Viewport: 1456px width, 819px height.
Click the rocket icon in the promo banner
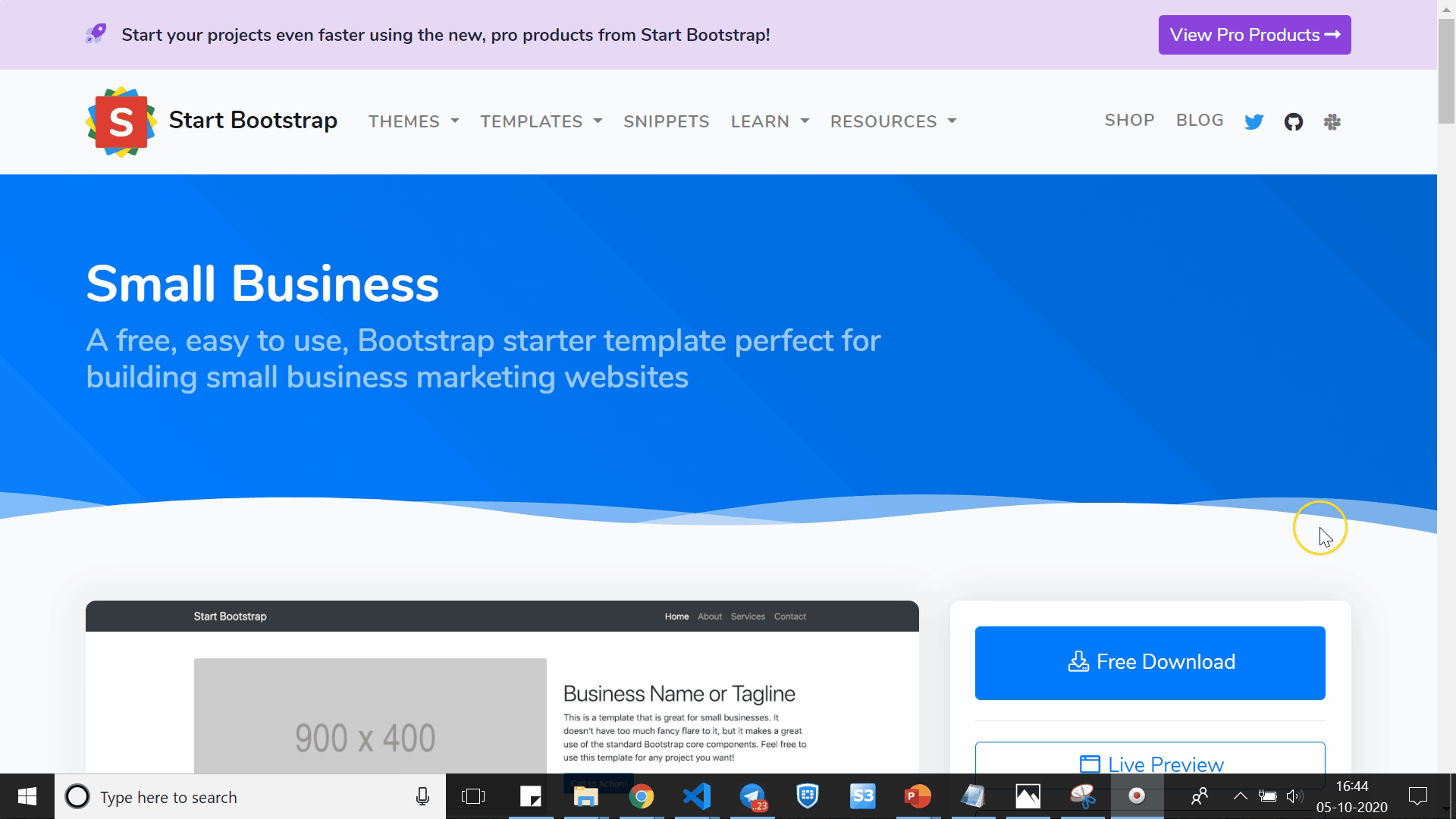click(x=96, y=34)
